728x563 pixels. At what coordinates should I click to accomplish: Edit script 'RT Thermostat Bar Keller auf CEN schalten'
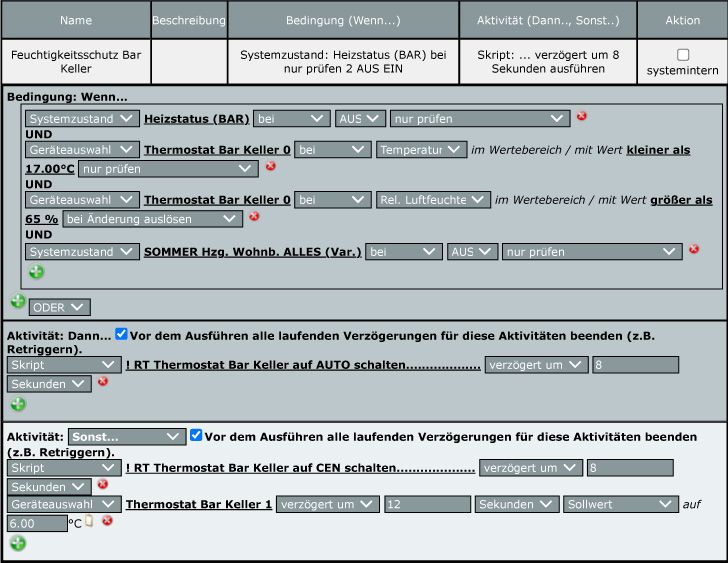click(300, 468)
